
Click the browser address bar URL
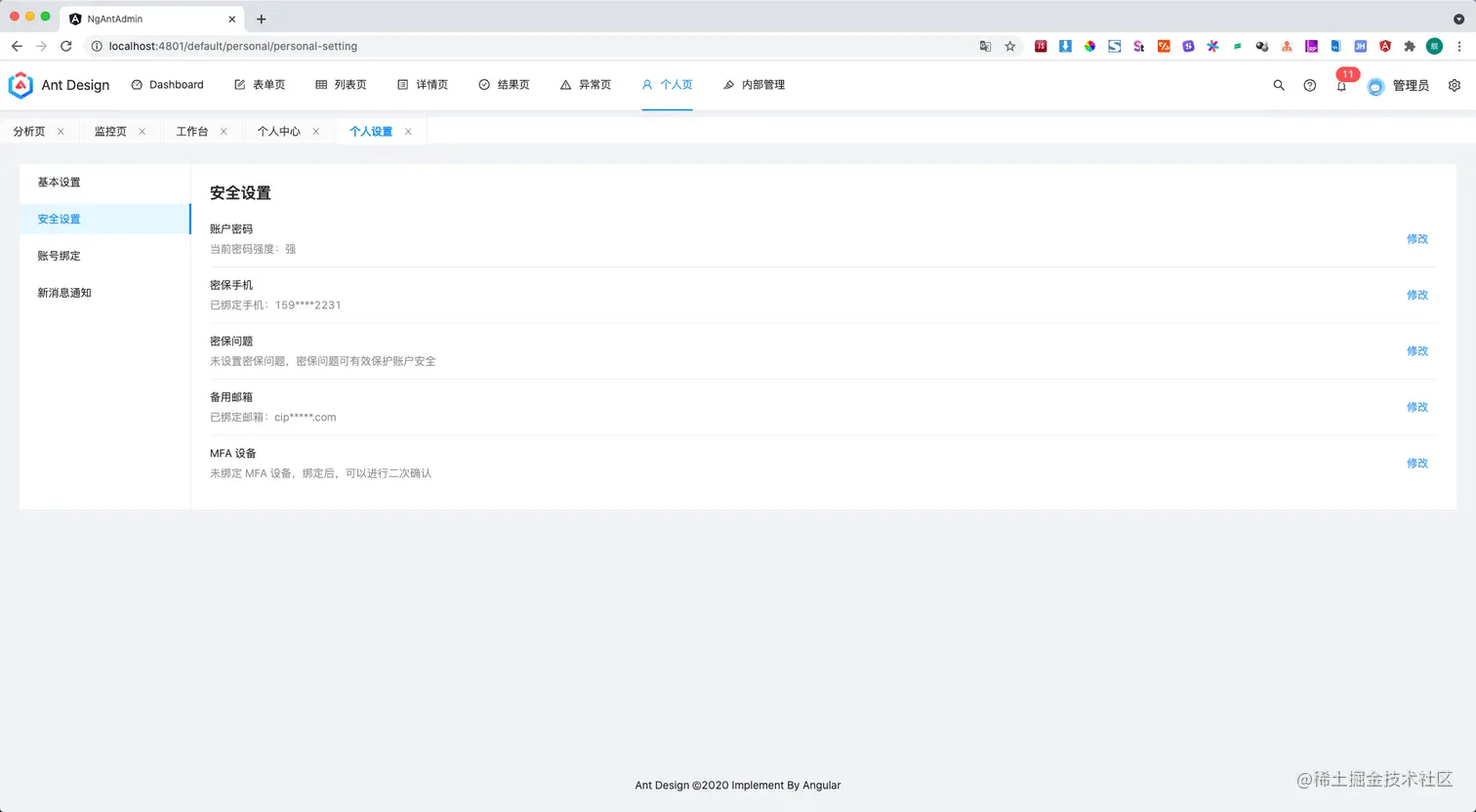coord(233,46)
